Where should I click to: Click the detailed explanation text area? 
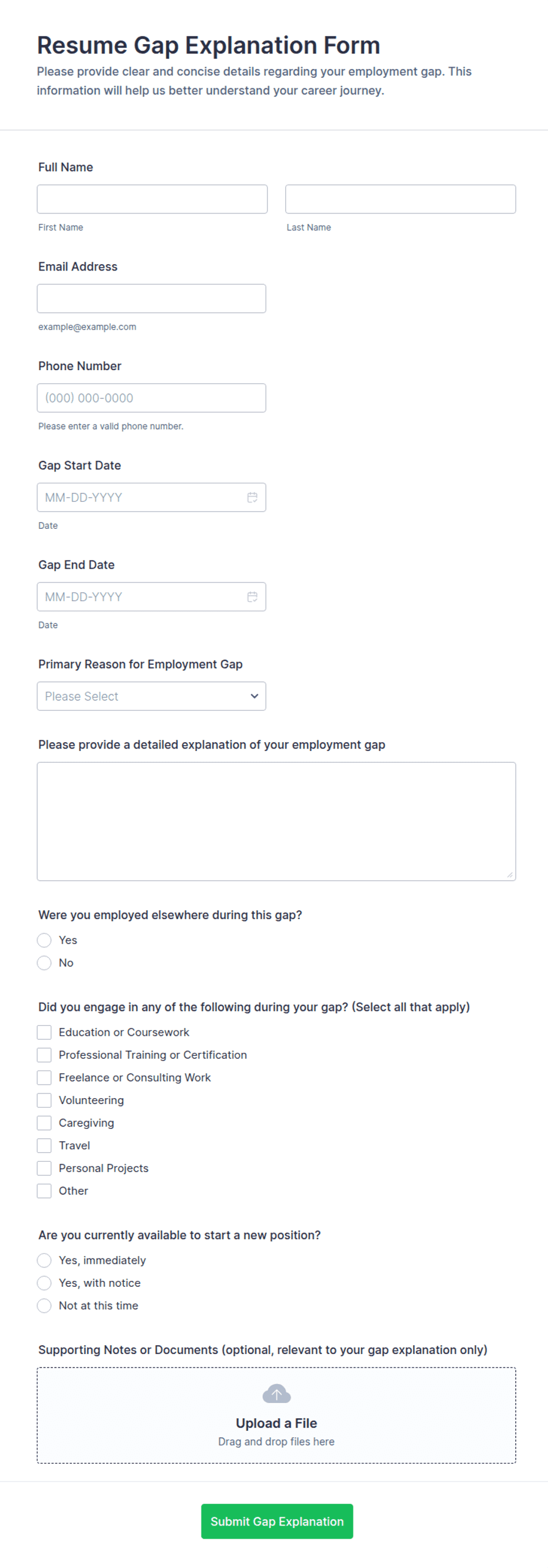276,821
